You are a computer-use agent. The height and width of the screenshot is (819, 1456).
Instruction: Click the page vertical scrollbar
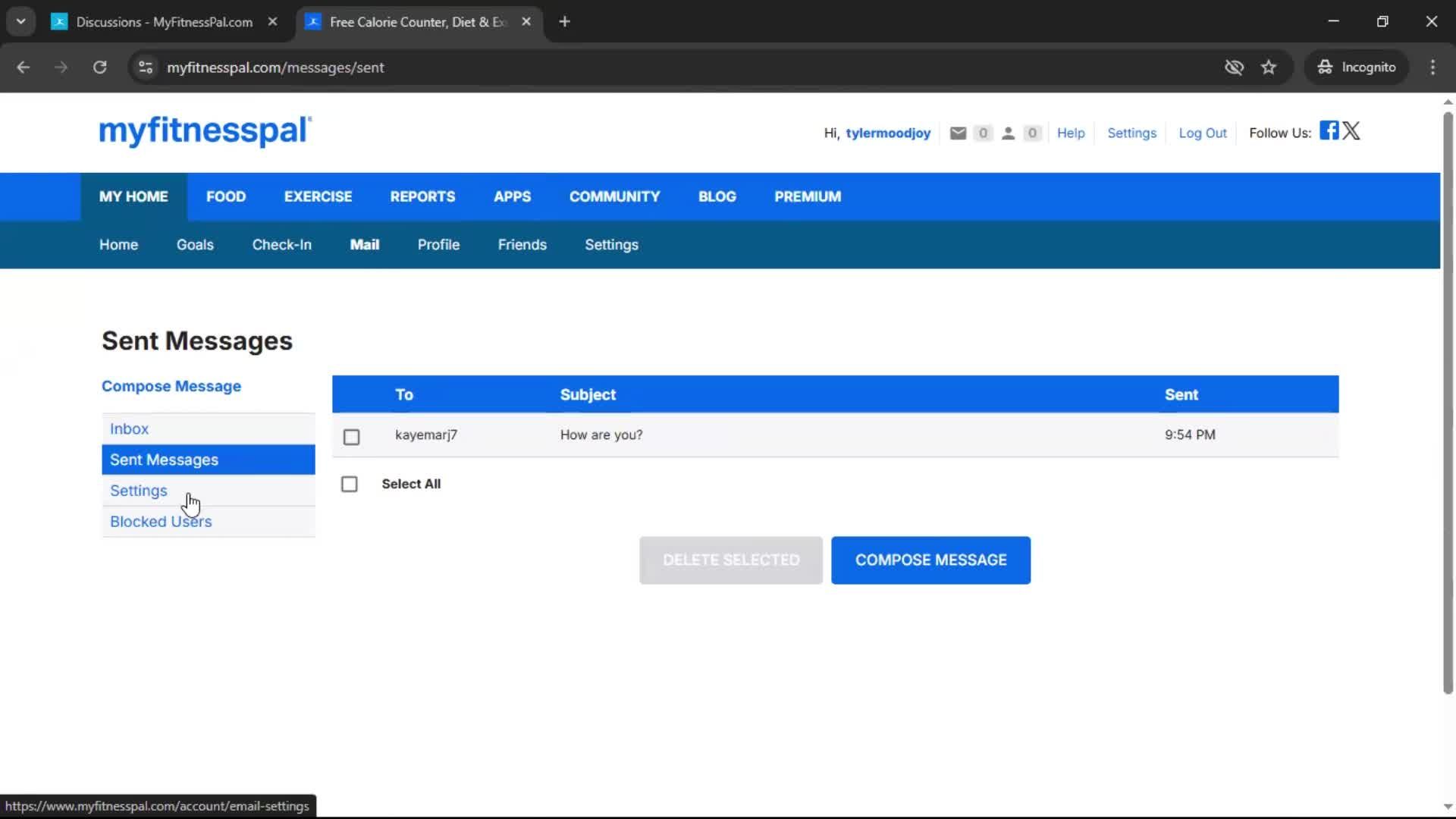[1448, 402]
